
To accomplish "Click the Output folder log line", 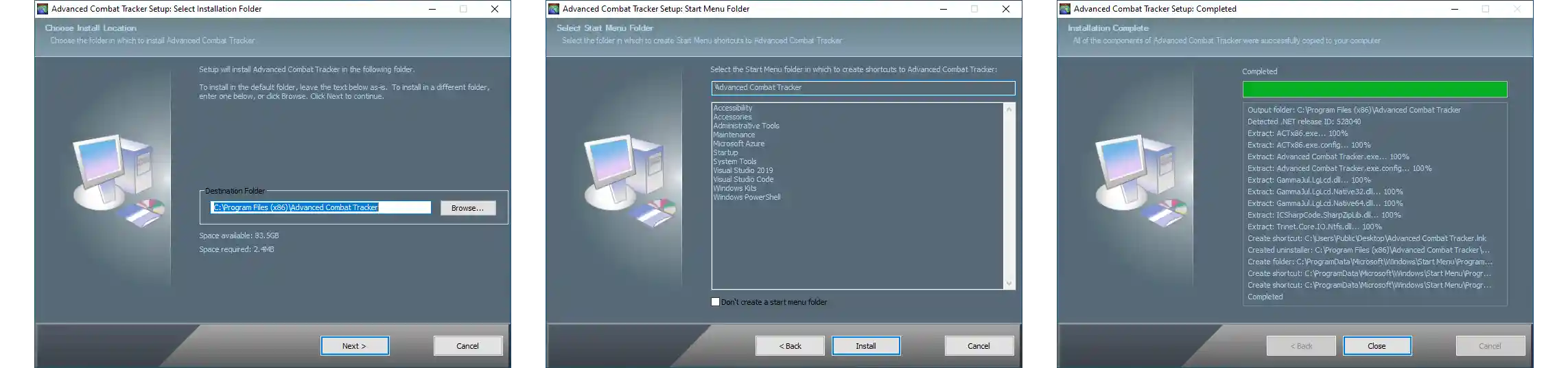I will pyautogui.click(x=1354, y=110).
